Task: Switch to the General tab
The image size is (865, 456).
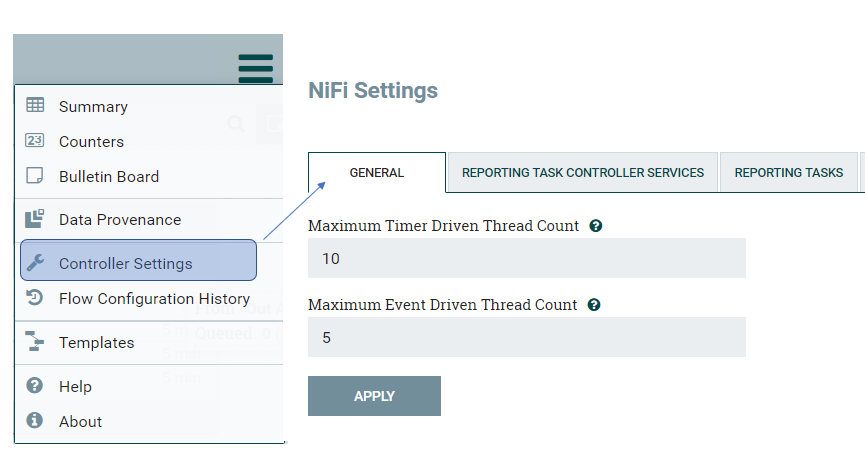Action: tap(377, 173)
